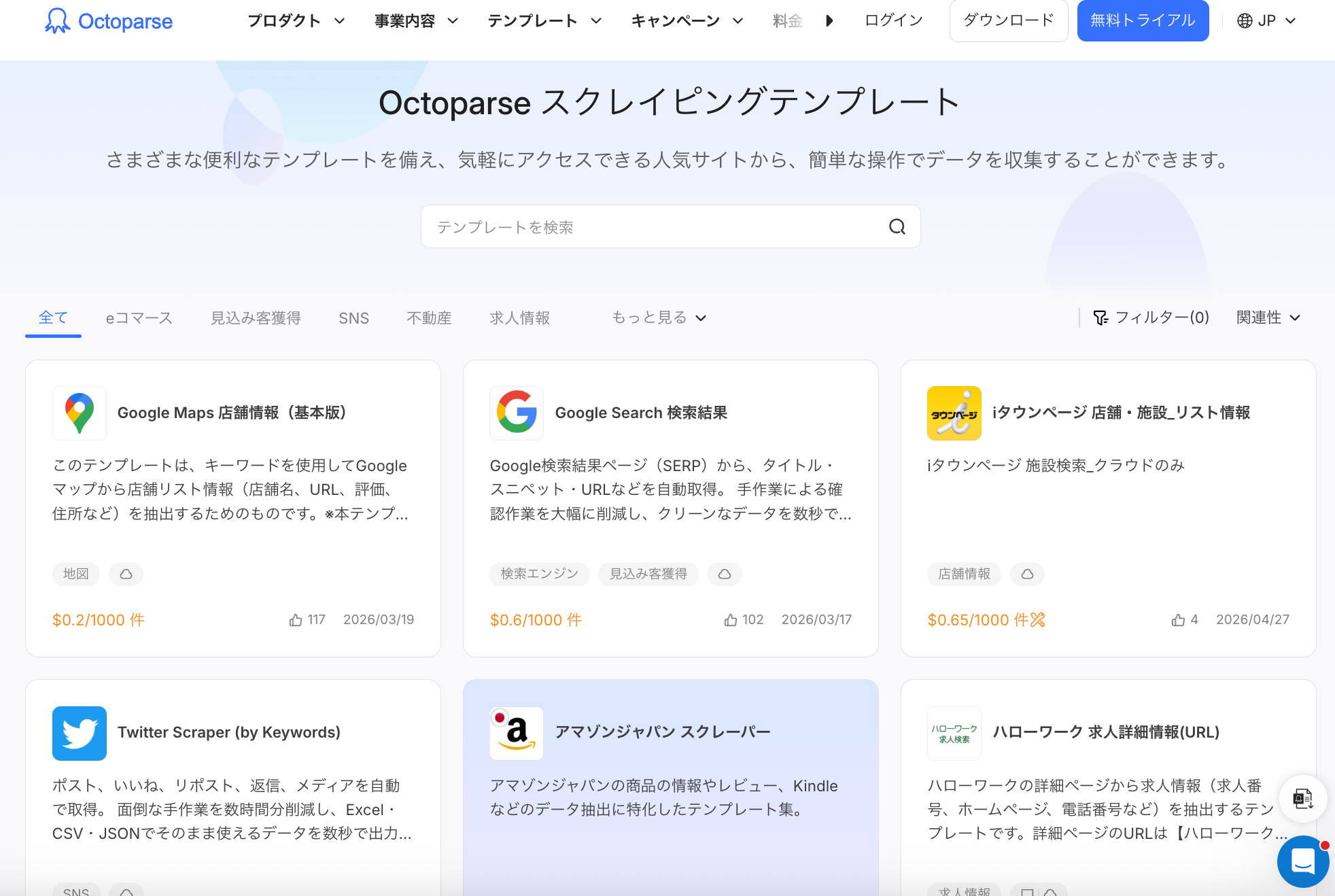Click thumbs-up icon on iタウンページ card
This screenshot has width=1335, height=896.
click(1178, 620)
